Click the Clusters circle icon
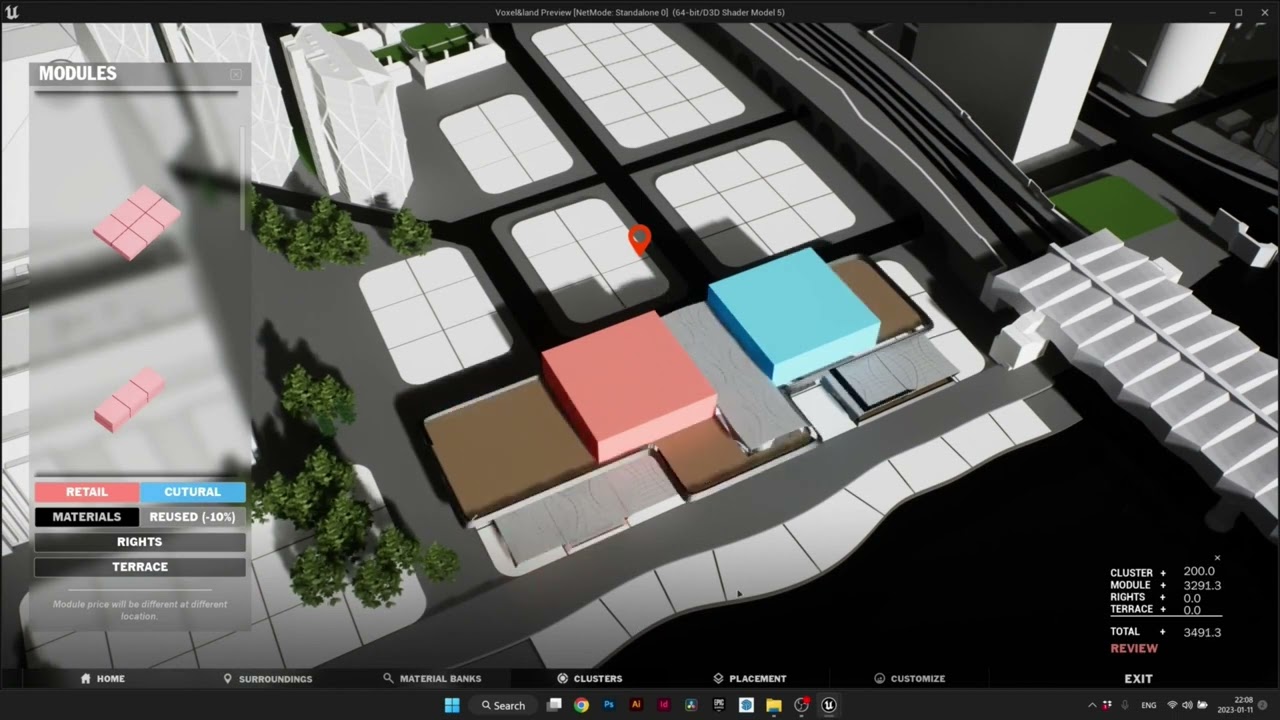Viewport: 1280px width, 720px height. pyautogui.click(x=562, y=678)
